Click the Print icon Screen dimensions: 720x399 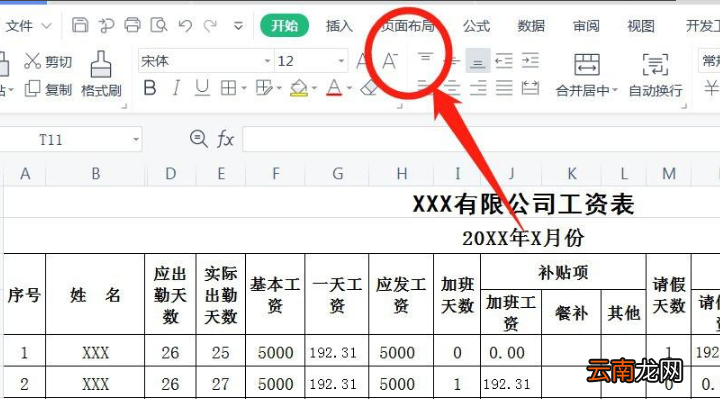click(132, 25)
